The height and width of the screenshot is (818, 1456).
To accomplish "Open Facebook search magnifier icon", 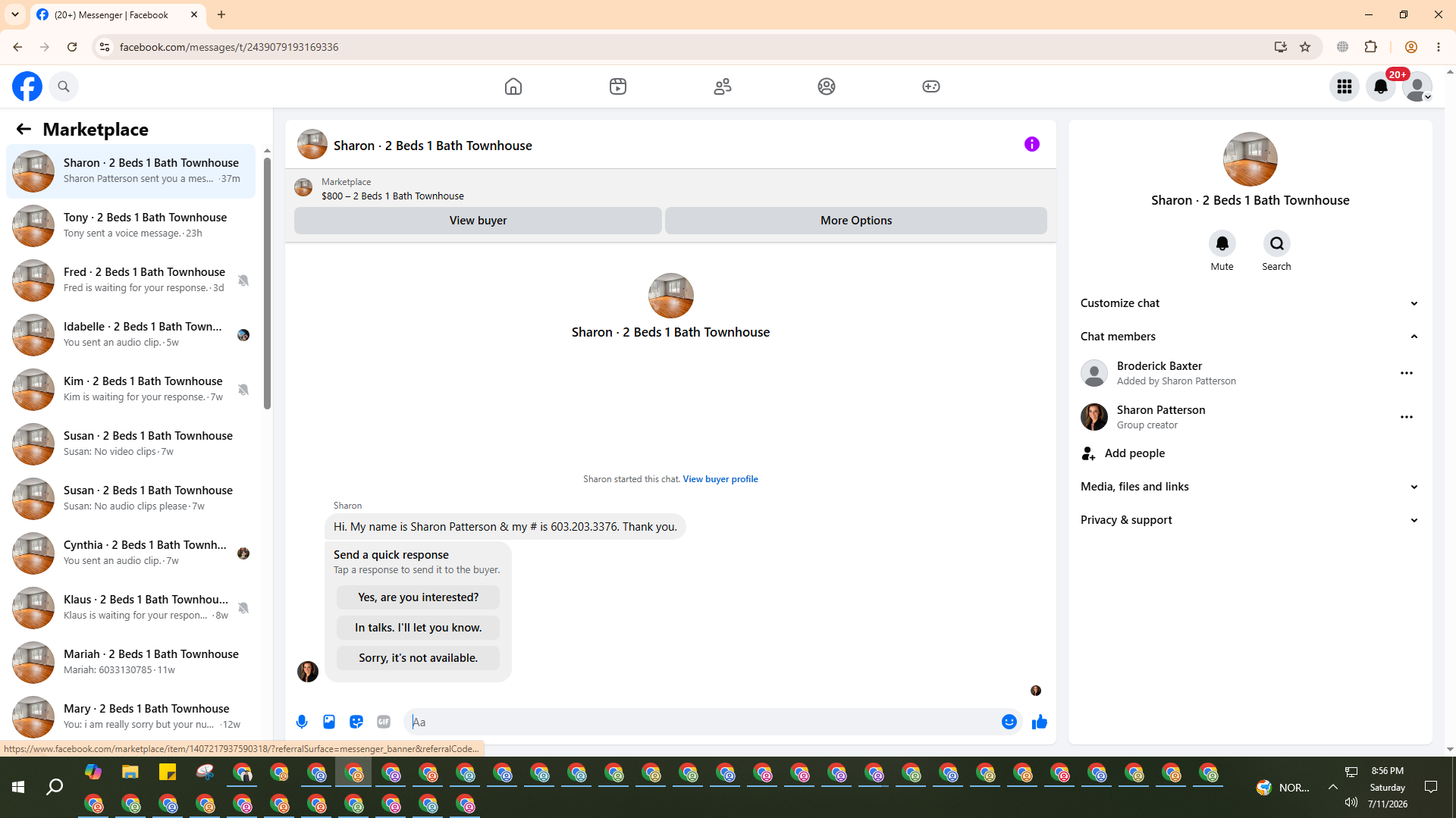I will 64,86.
